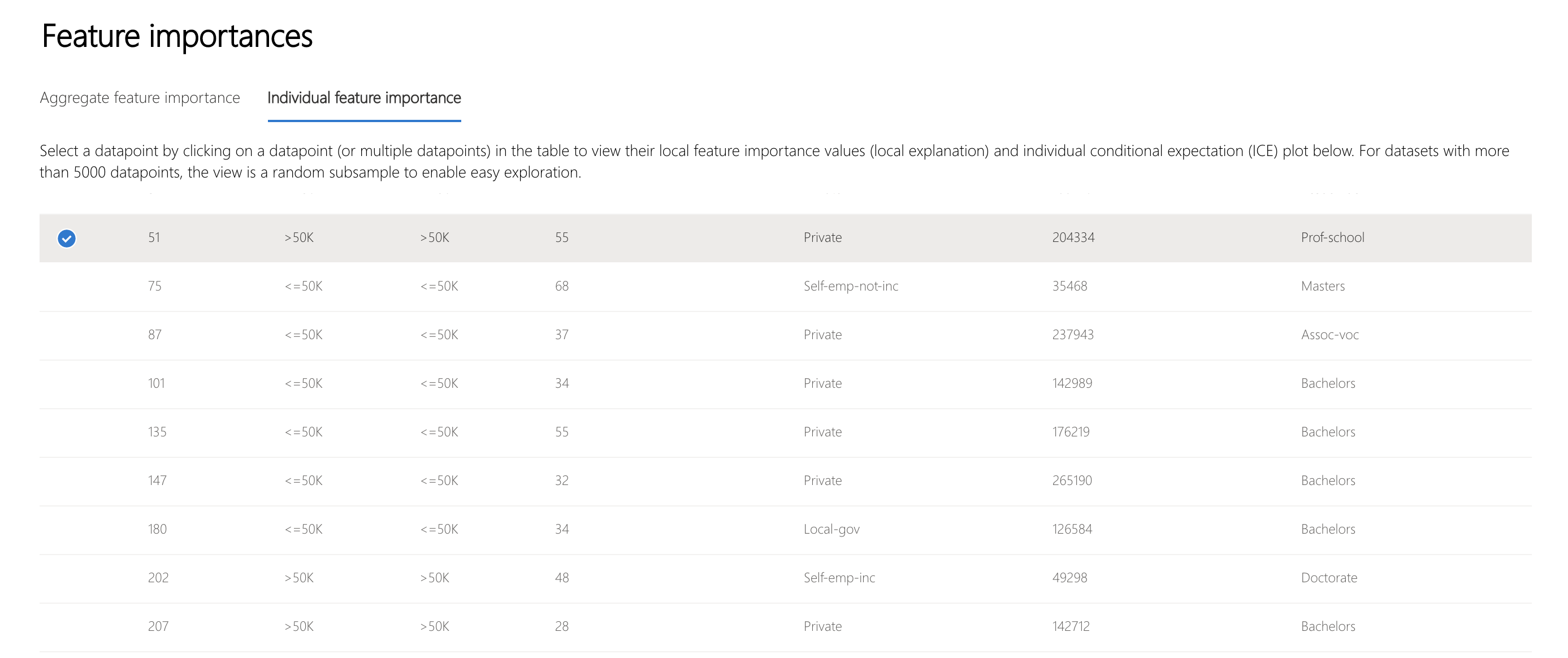
Task: Select datapoint row with index 87
Action: 785,335
